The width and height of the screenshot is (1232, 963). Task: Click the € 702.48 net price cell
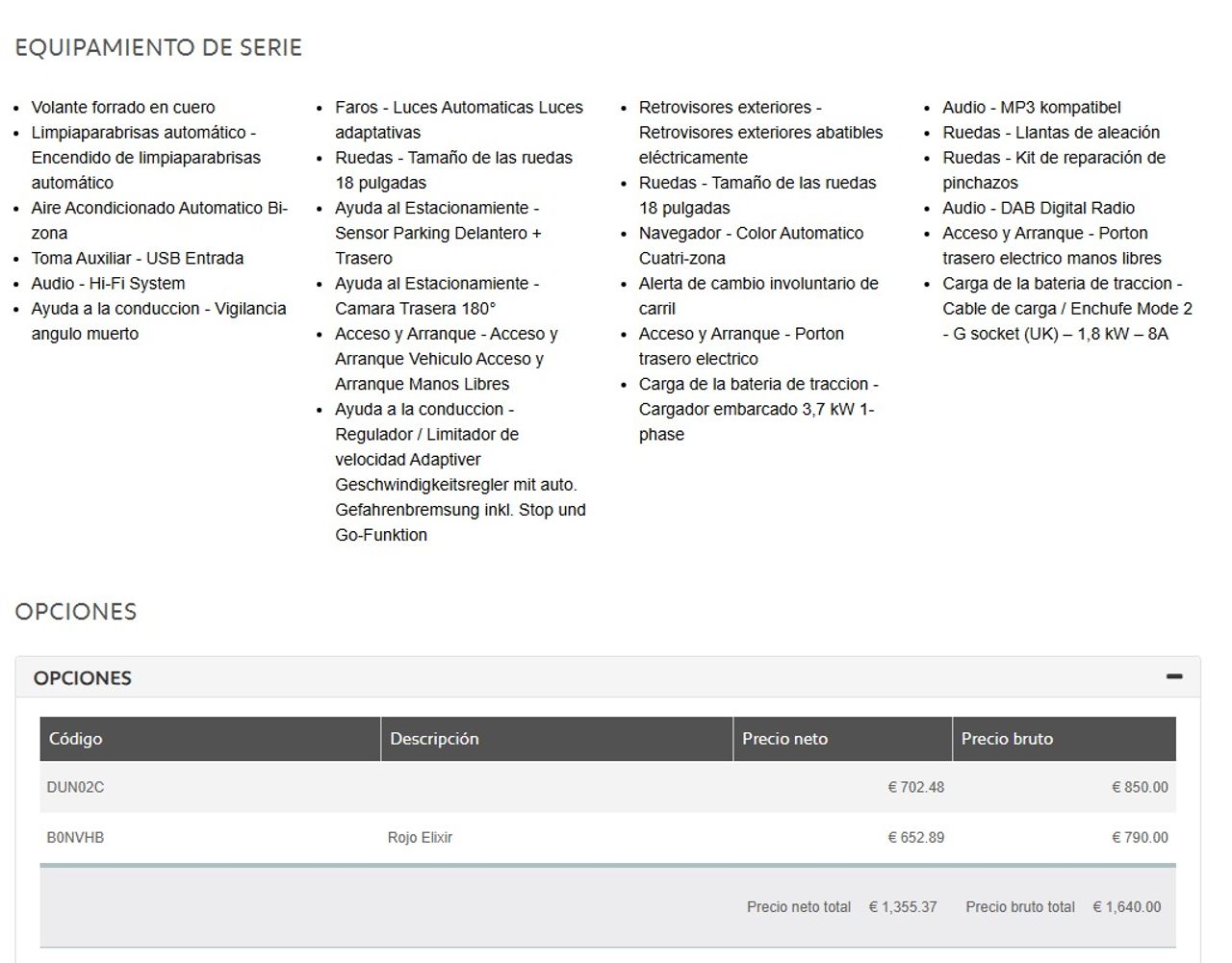[x=915, y=787]
